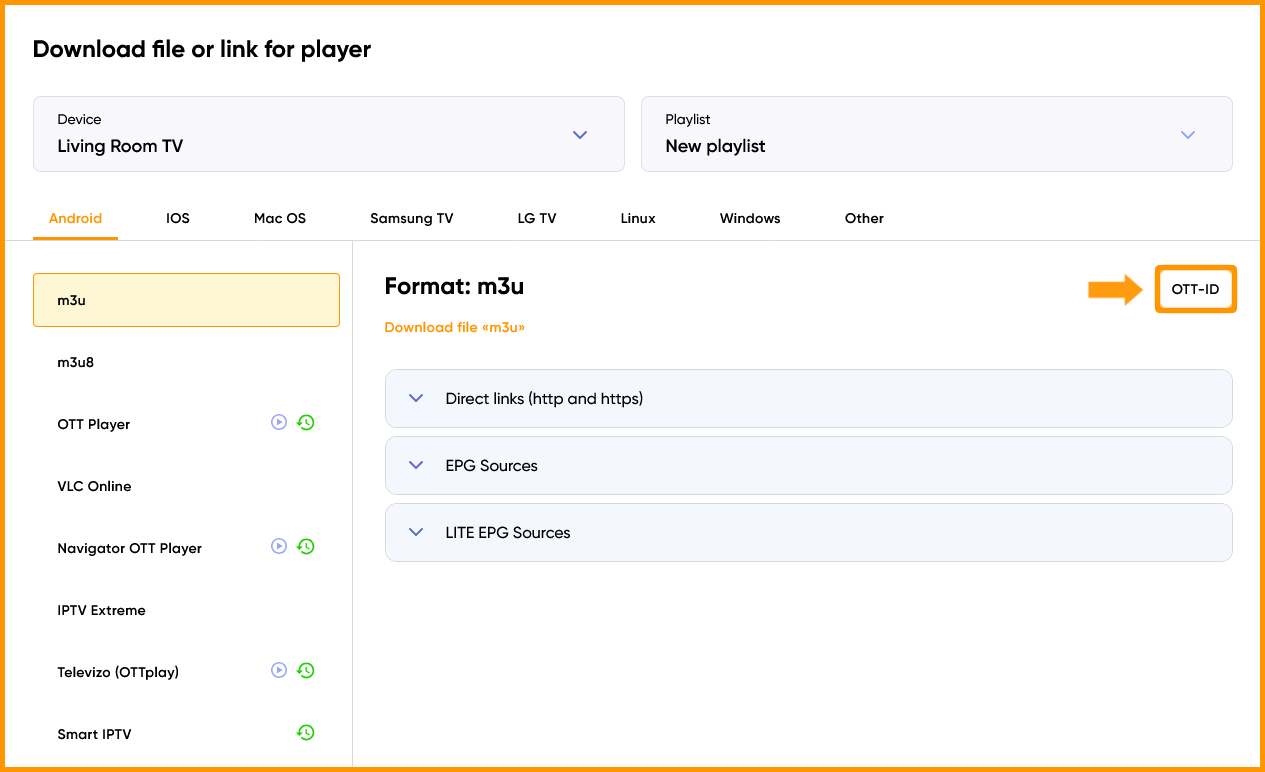1265x772 pixels.
Task: Select the m3u8 format in sidebar
Action: pyautogui.click(x=186, y=362)
